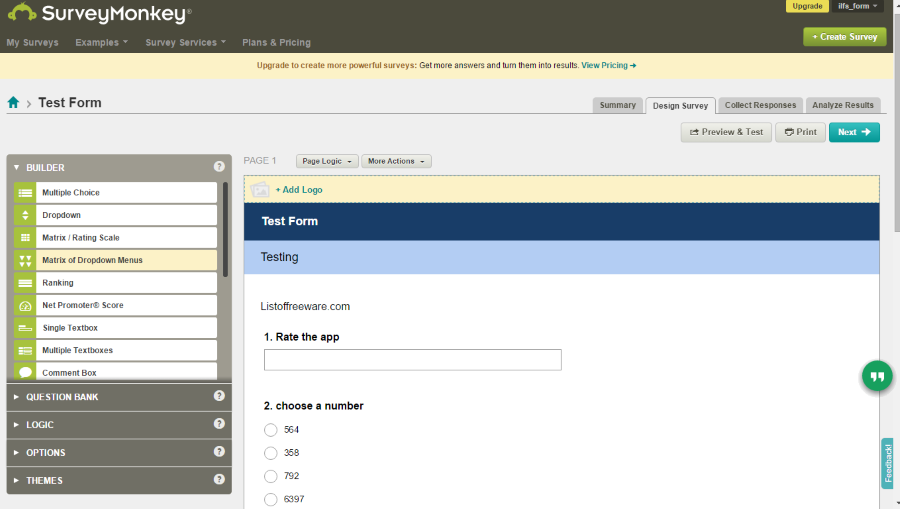Follow the View Pricing link
This screenshot has width=900, height=509.
(608, 65)
